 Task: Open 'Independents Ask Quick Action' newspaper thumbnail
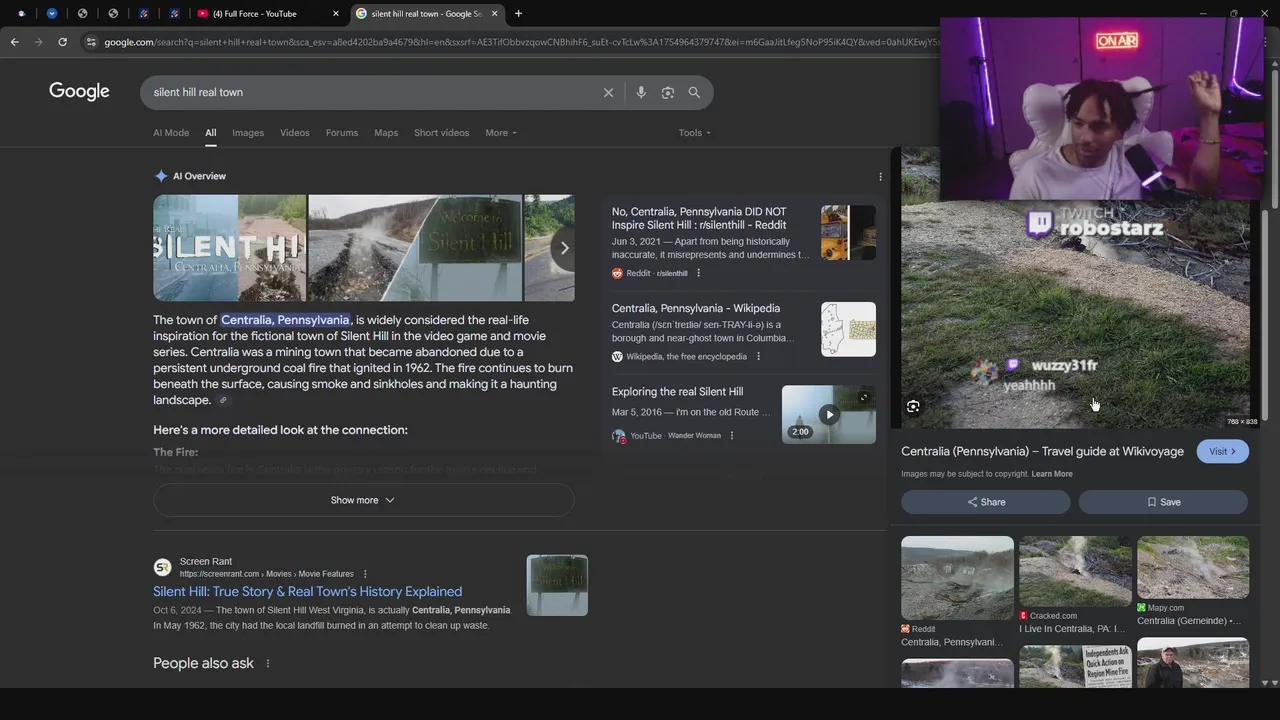[1075, 666]
